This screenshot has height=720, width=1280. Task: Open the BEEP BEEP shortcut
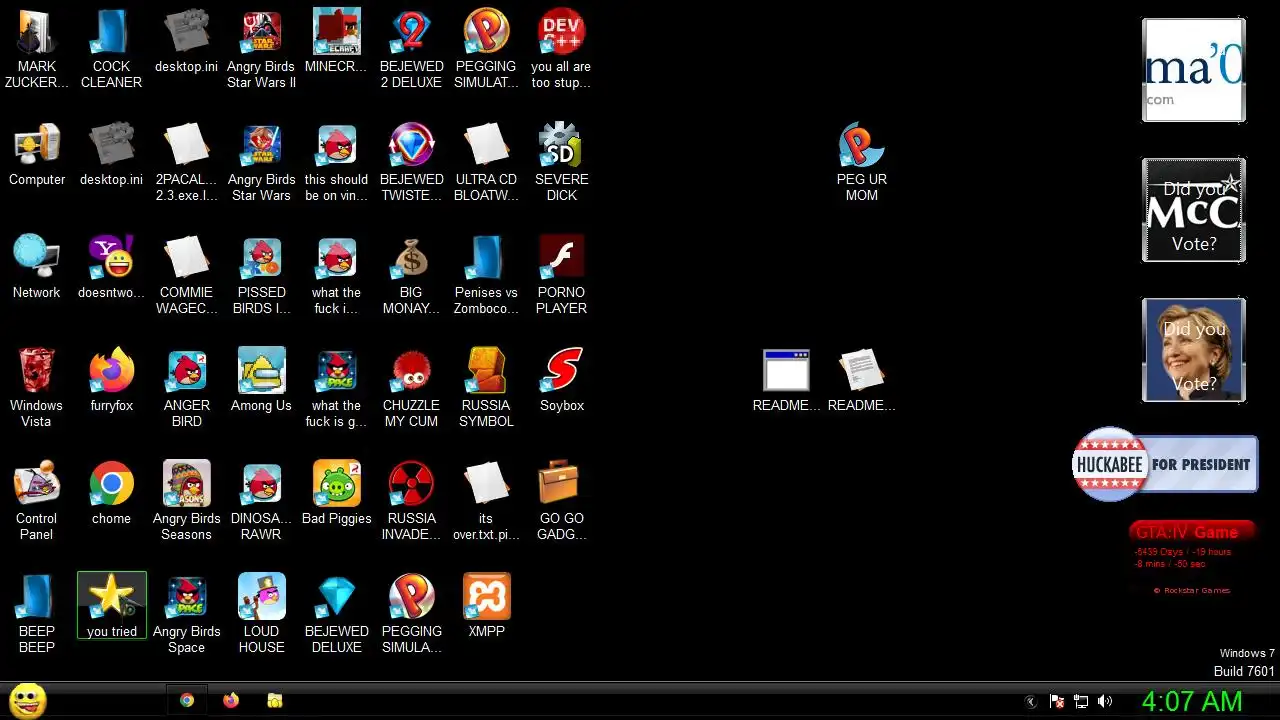[37, 613]
